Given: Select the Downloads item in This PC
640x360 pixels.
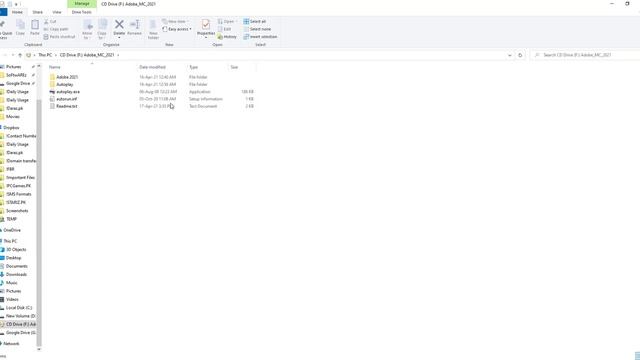Looking at the screenshot, I should click(x=16, y=274).
